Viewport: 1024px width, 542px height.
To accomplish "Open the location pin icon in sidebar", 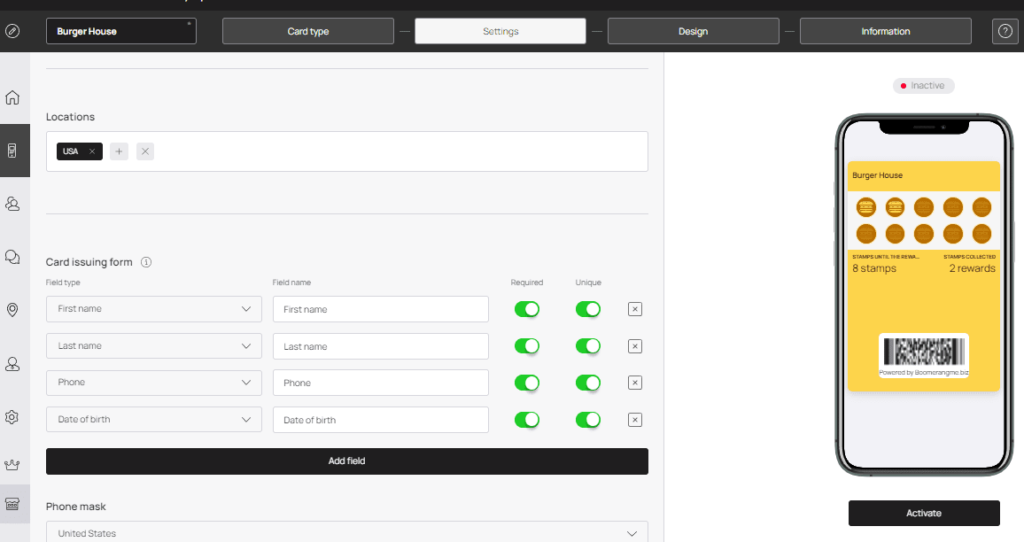I will (x=12, y=310).
